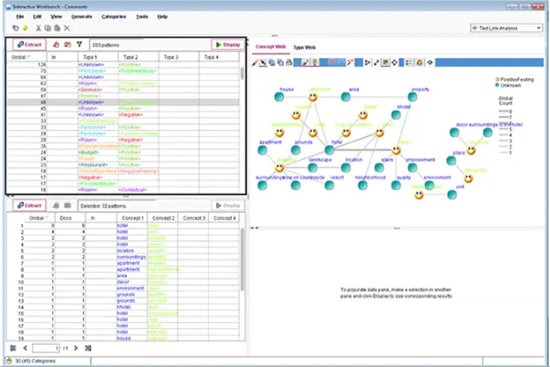
Task: Click Extract button in the lower concepts pane
Action: click(29, 205)
